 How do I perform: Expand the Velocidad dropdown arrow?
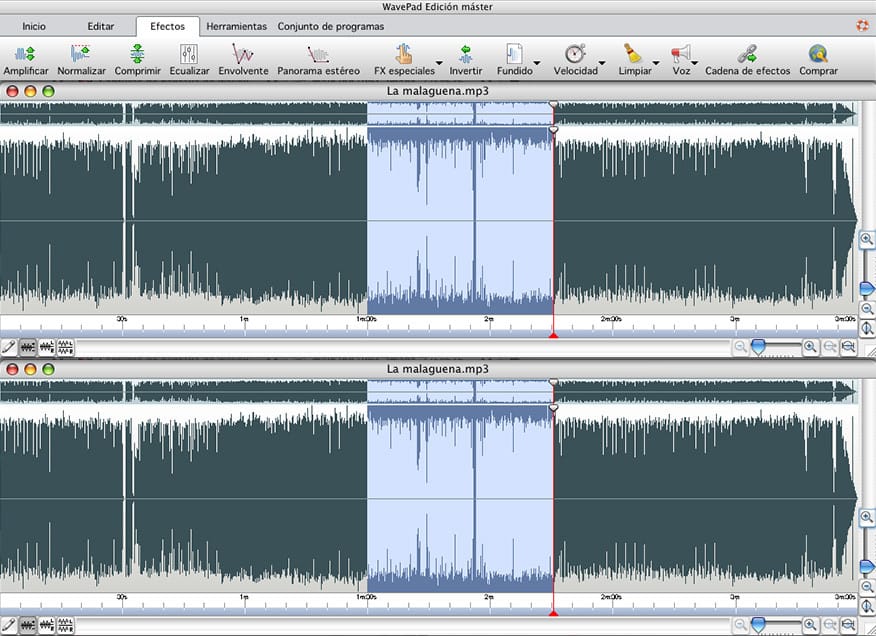(602, 63)
